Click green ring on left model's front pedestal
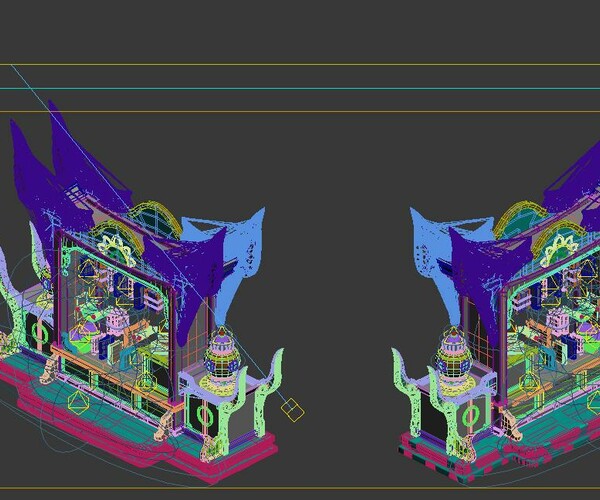600x500 pixels. click(x=205, y=416)
